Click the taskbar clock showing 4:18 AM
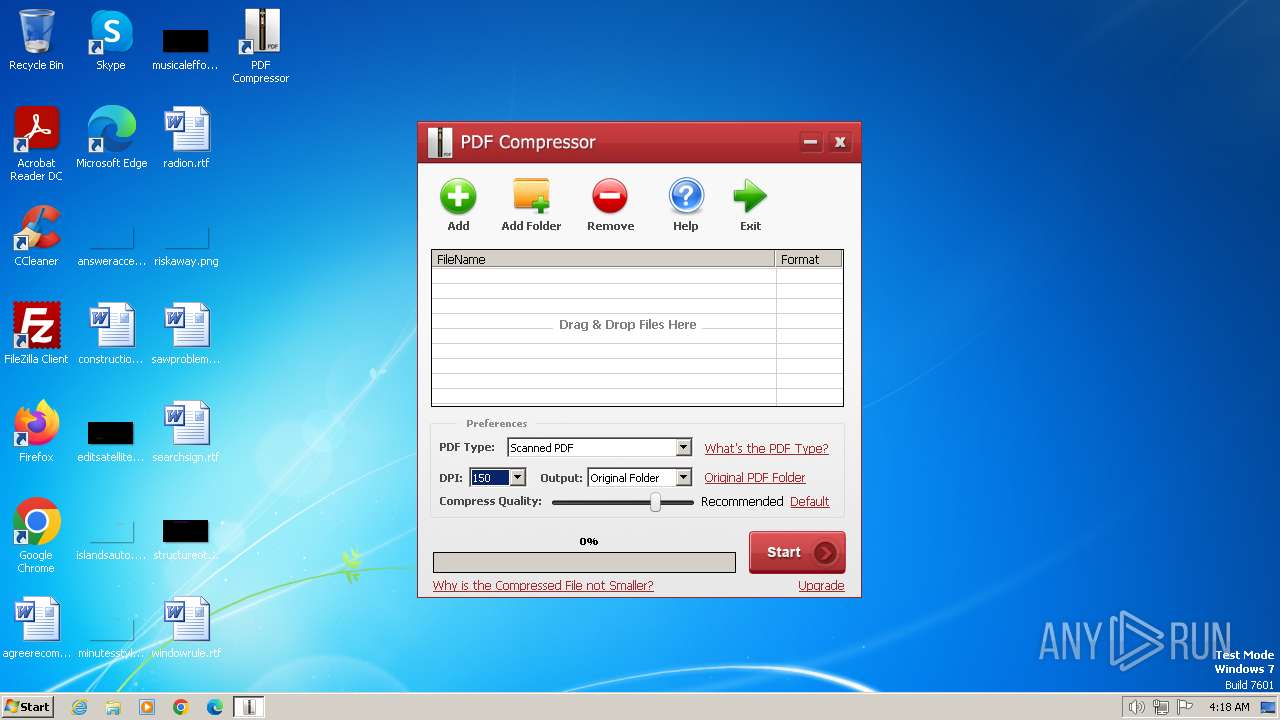The image size is (1280, 720). coord(1229,707)
